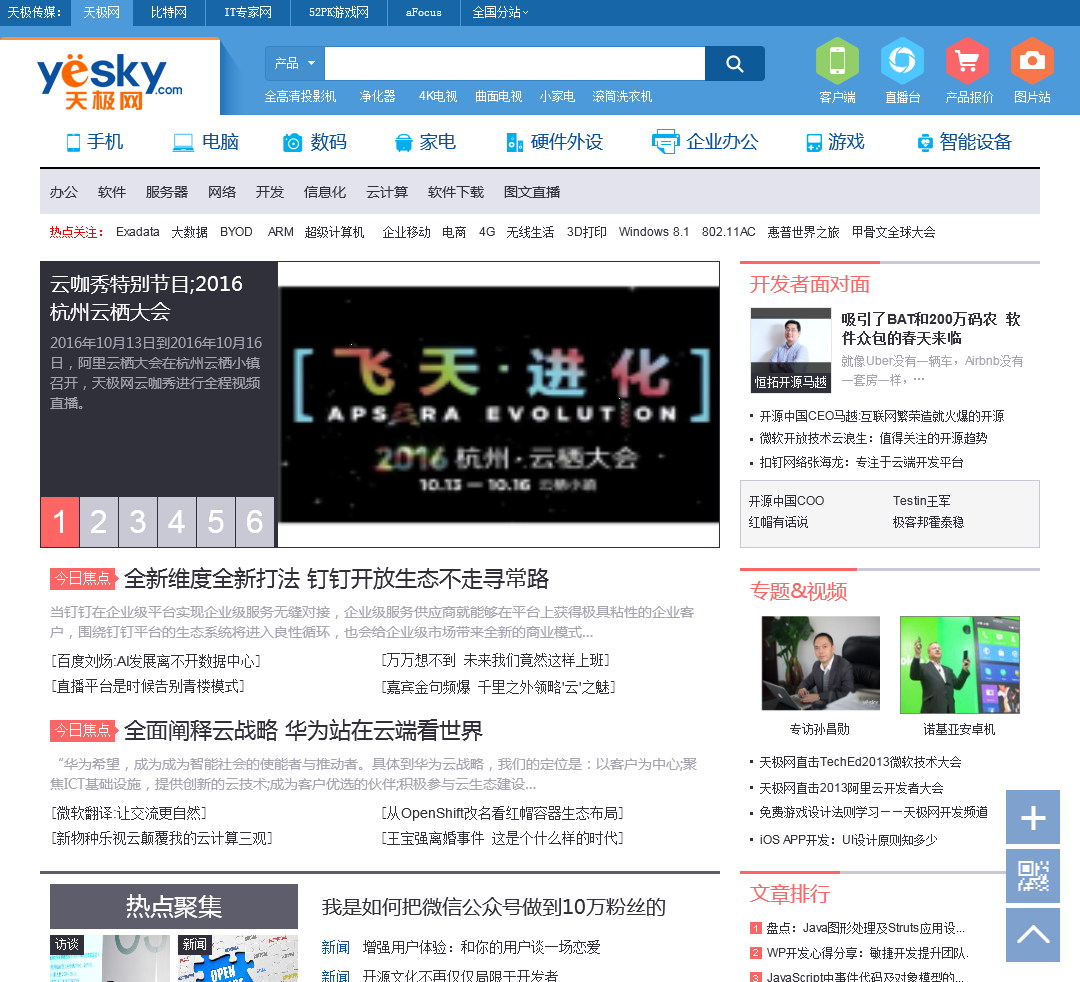Open the 图片站 camera icon

click(1032, 61)
